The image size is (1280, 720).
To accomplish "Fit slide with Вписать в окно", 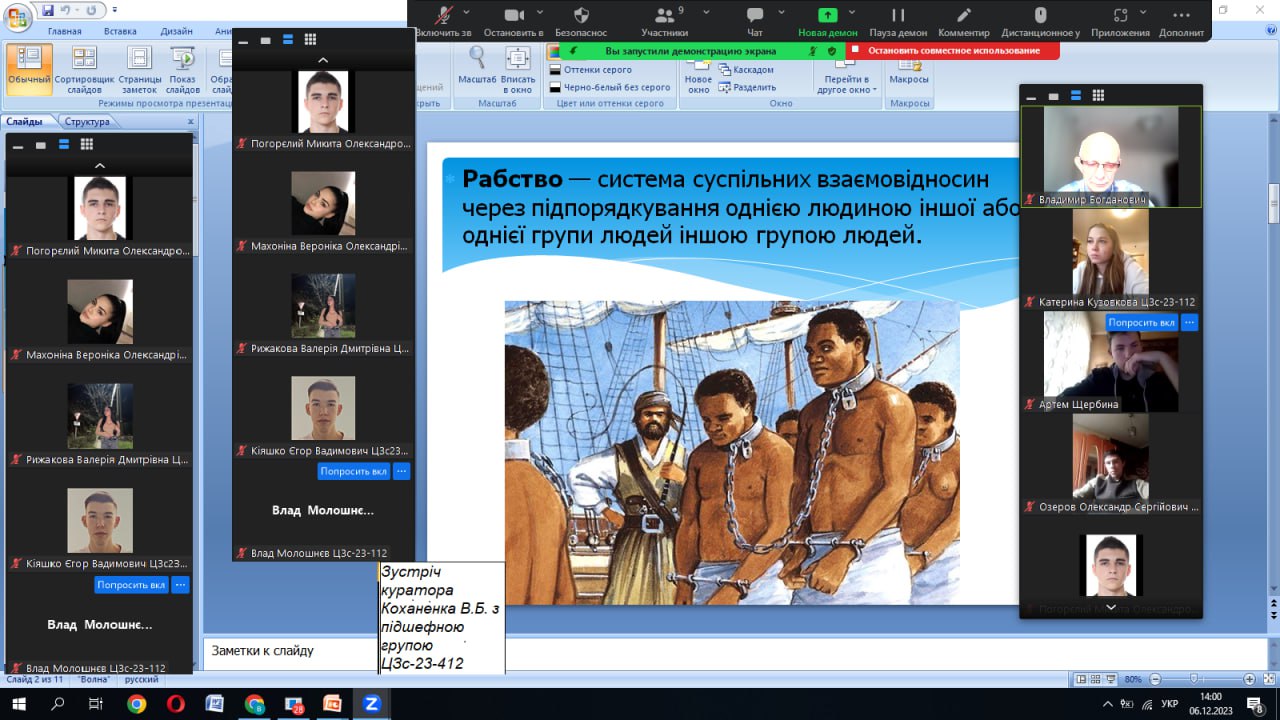I will [x=518, y=68].
